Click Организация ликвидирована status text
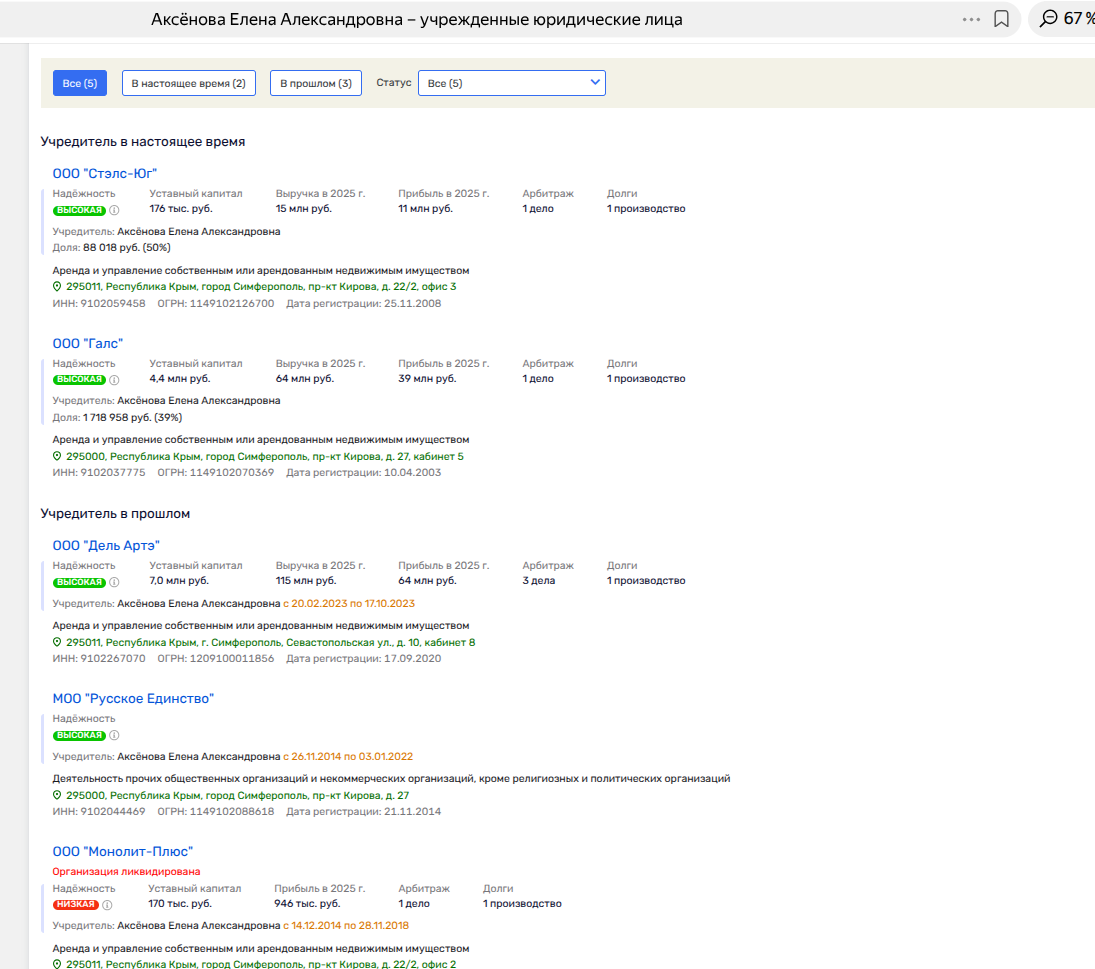 126,871
